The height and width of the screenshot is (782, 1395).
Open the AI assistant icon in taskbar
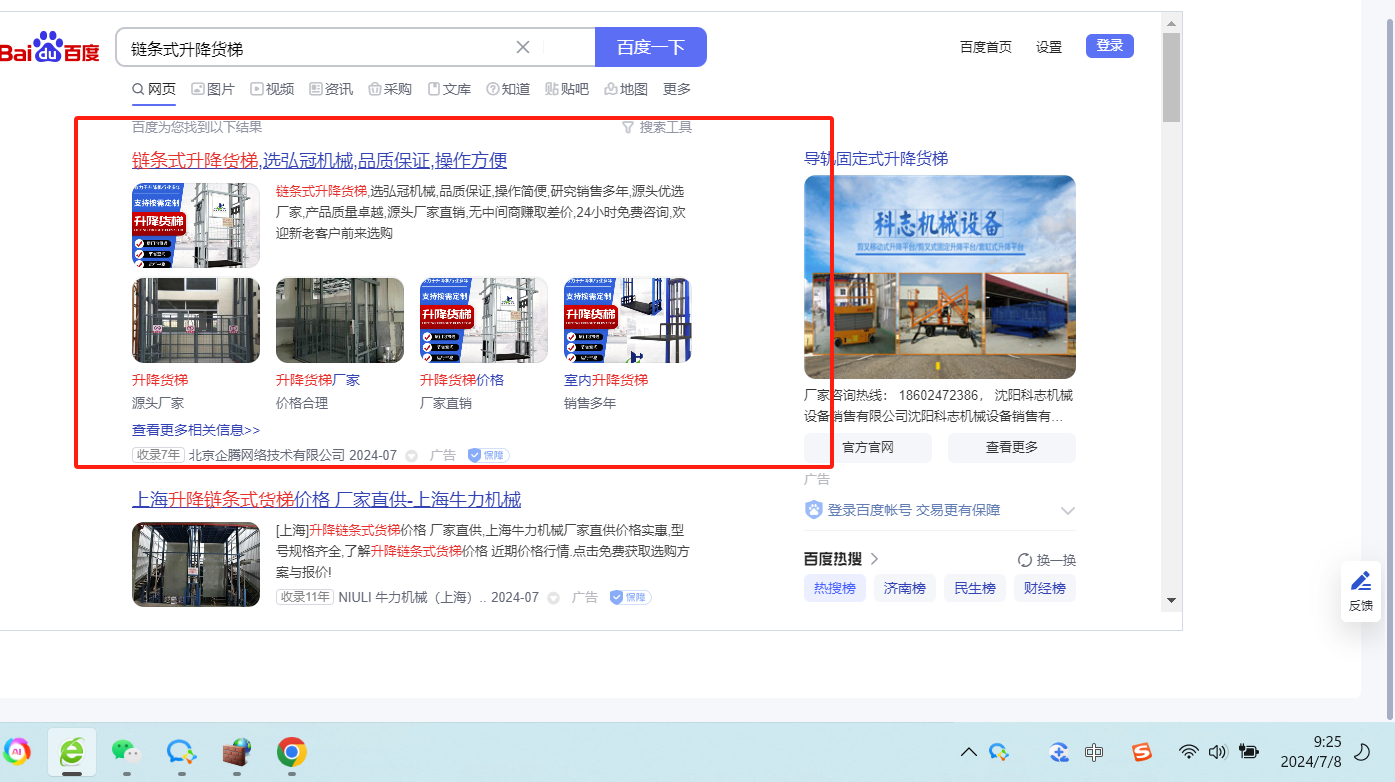pos(17,752)
